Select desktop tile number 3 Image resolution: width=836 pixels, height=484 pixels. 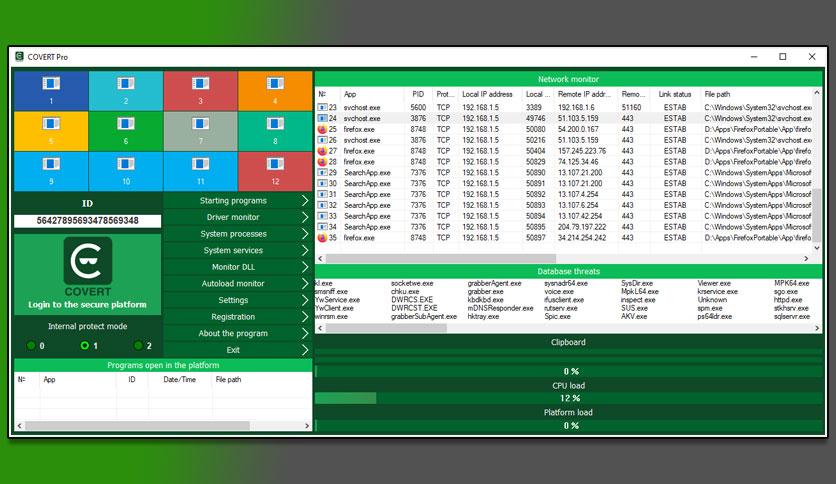coord(200,91)
